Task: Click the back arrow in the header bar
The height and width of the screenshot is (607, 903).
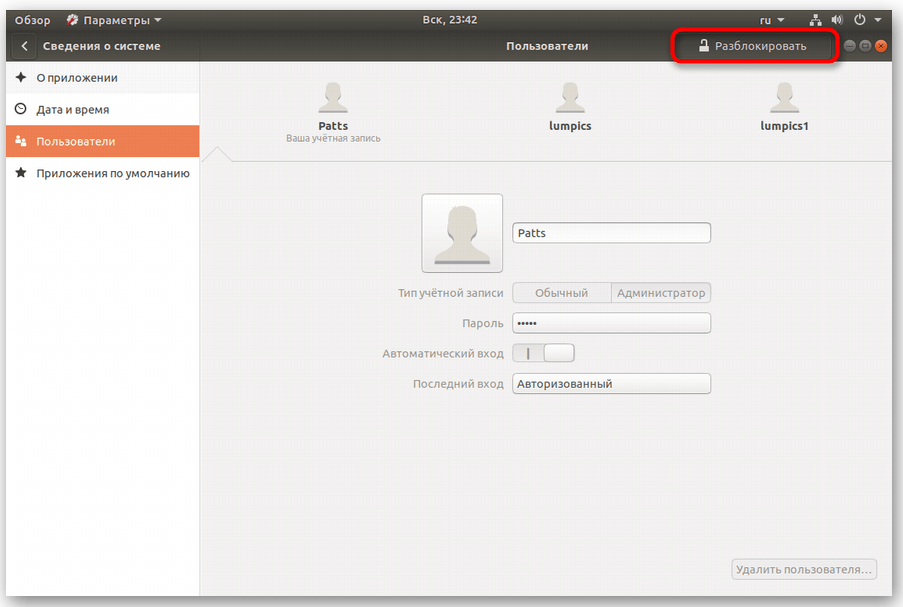Action: [24, 46]
